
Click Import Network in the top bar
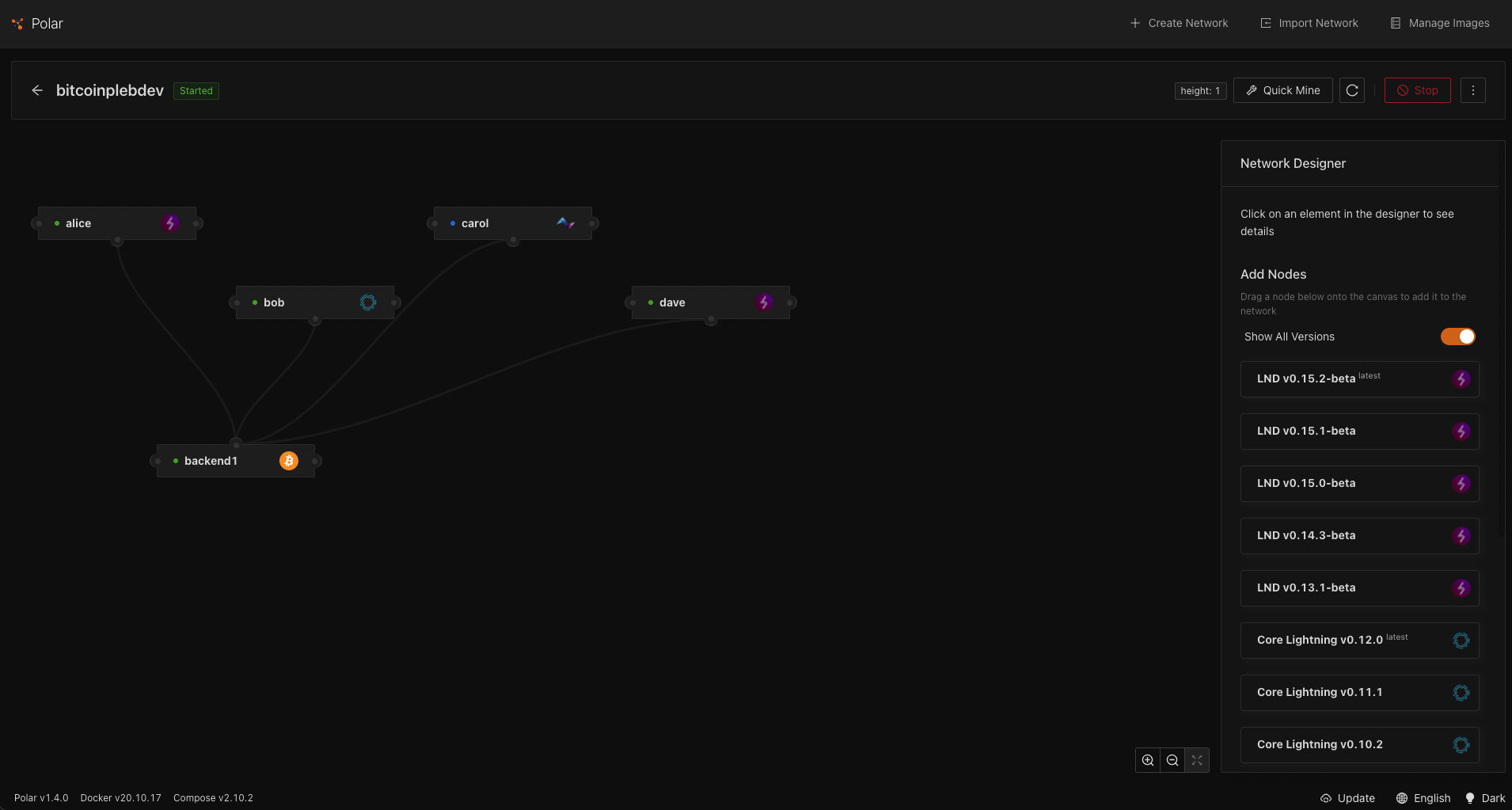pos(1309,23)
